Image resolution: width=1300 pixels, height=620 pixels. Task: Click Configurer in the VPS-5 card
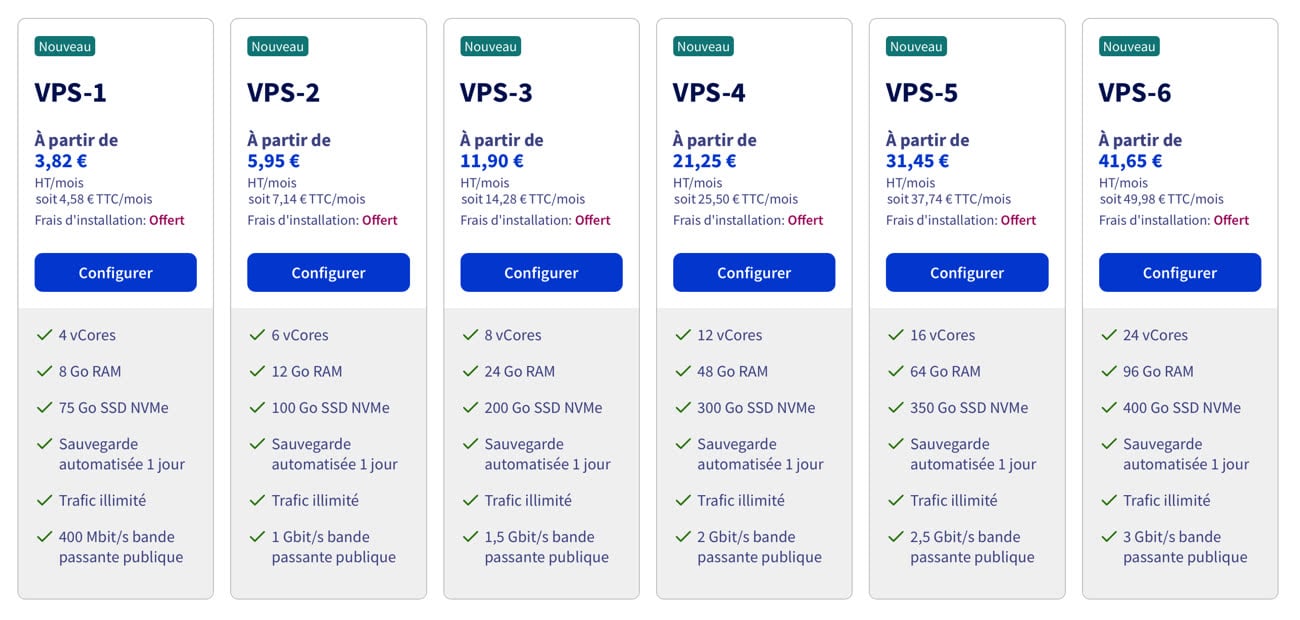pyautogui.click(x=967, y=272)
